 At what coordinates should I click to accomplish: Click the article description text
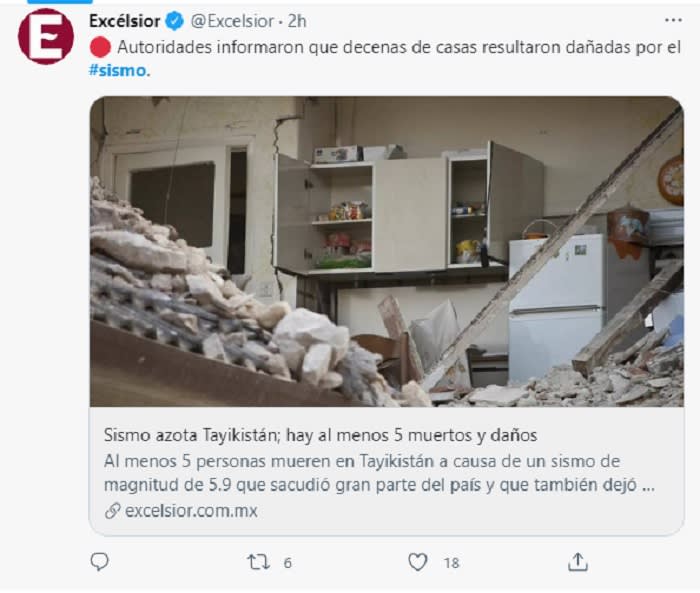[x=379, y=473]
